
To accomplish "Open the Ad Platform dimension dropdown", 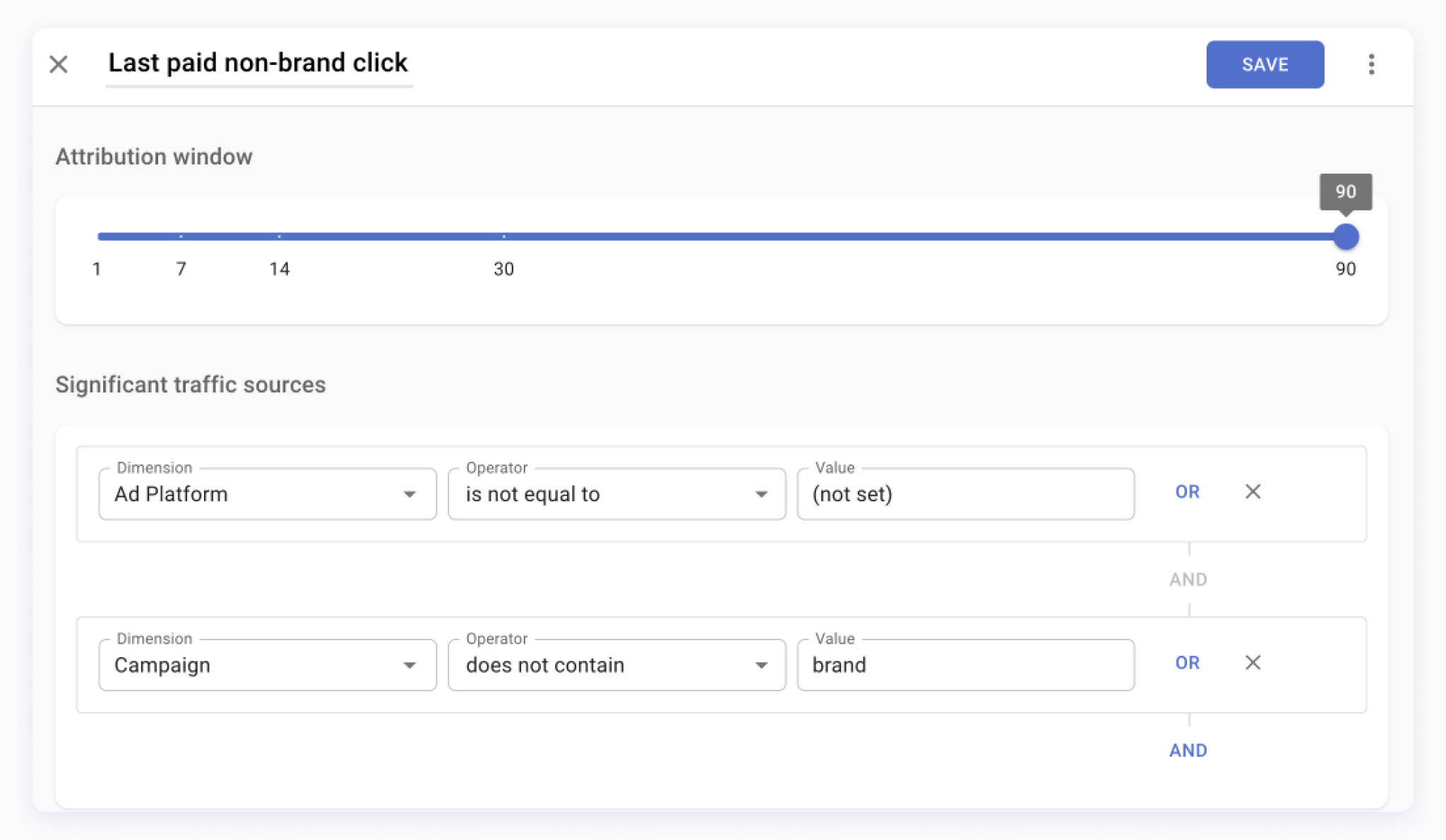I will coord(268,494).
